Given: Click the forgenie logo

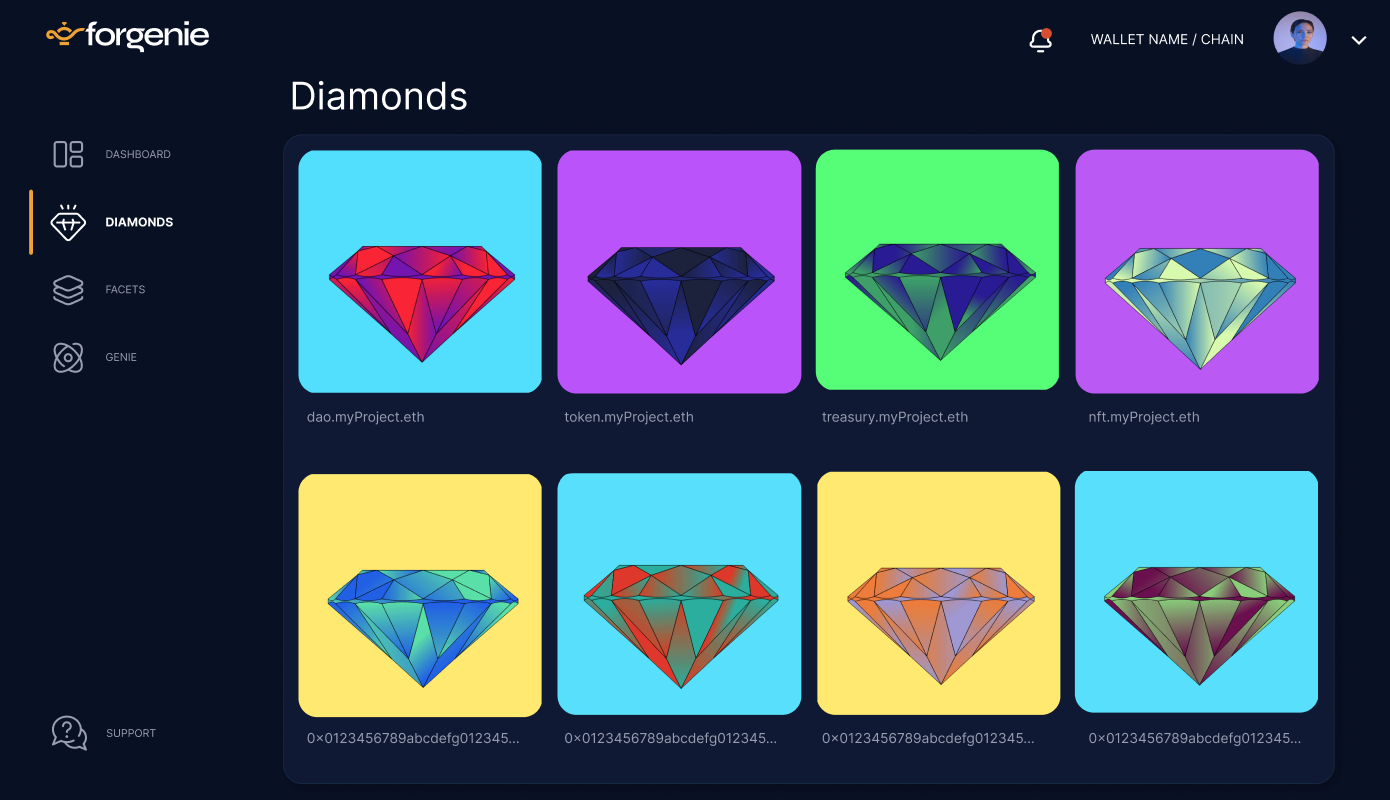Looking at the screenshot, I should click(x=128, y=36).
